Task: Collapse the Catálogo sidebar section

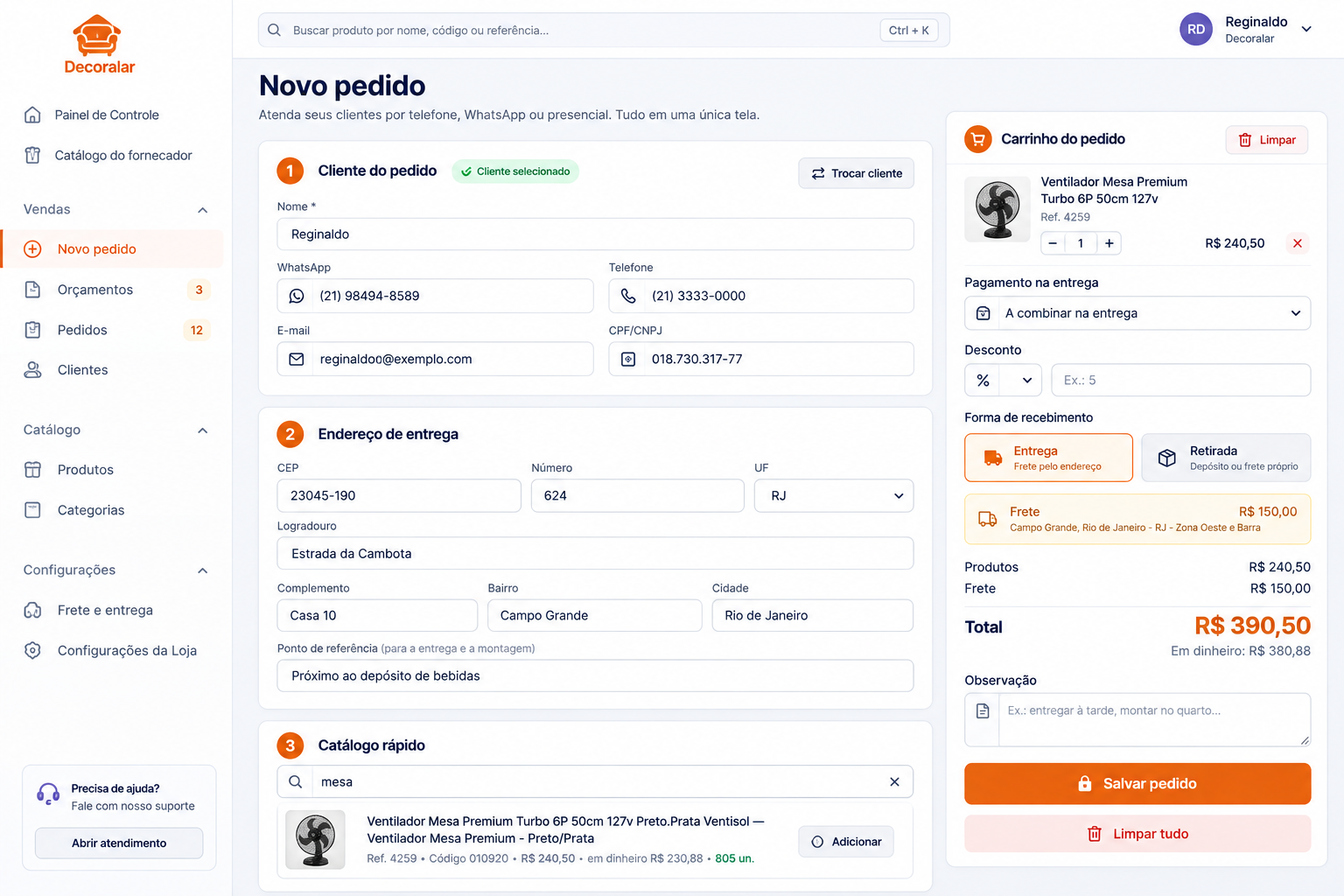Action: tap(203, 430)
